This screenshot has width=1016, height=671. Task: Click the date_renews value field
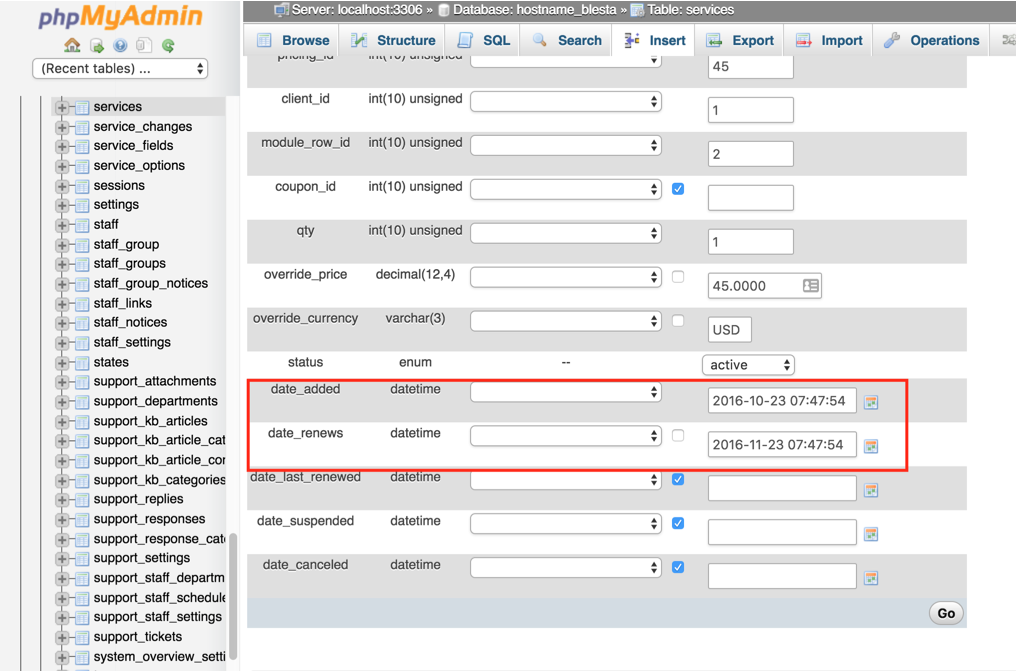(782, 445)
